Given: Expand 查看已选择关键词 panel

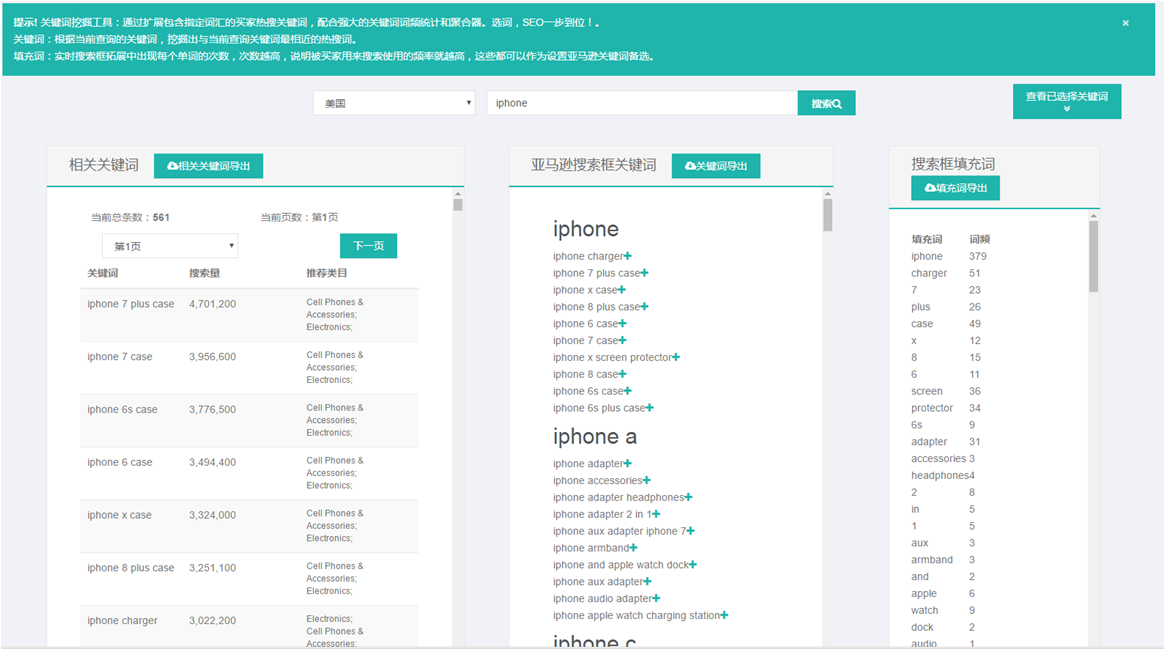Looking at the screenshot, I should point(1066,101).
